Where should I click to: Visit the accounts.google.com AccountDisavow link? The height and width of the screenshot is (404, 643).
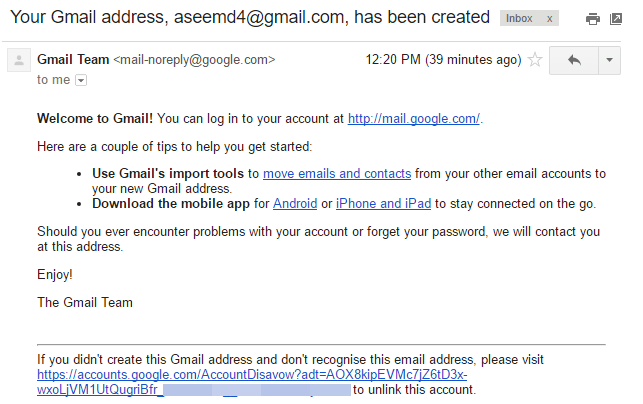[252, 375]
